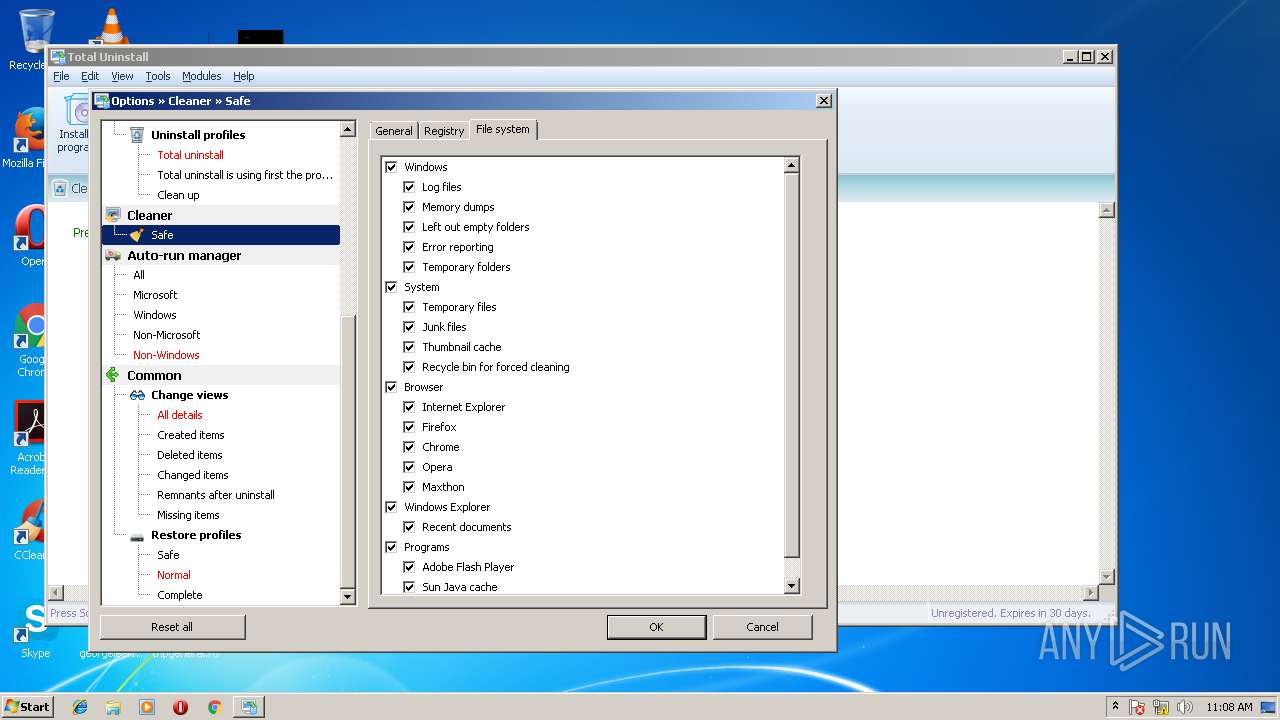Toggle the Left out empty folders checkbox

pos(409,227)
